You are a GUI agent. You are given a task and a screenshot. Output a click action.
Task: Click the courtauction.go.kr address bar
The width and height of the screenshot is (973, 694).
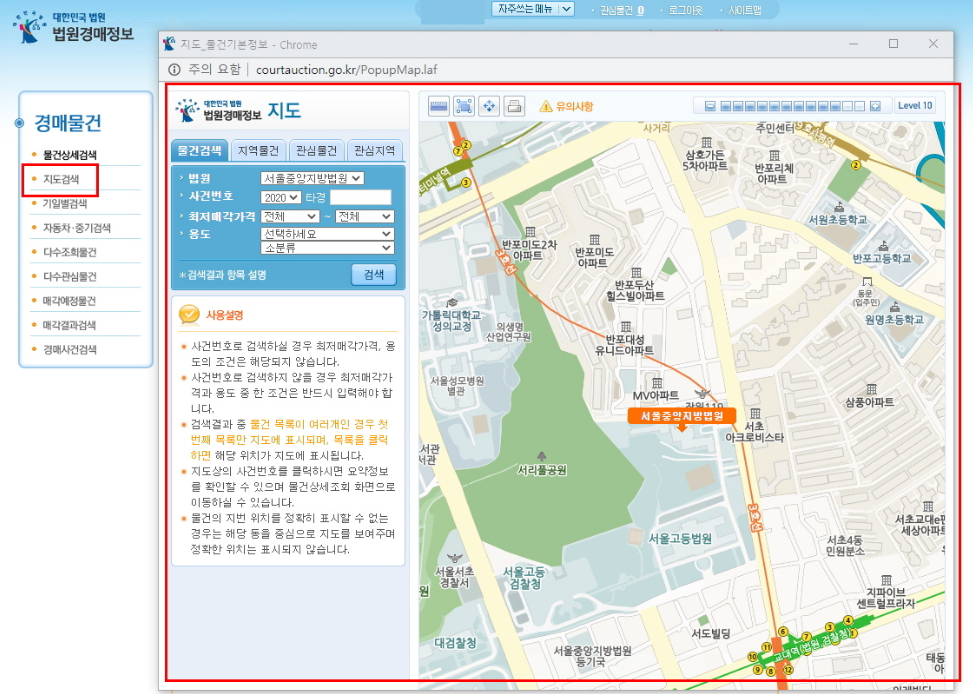point(347,70)
